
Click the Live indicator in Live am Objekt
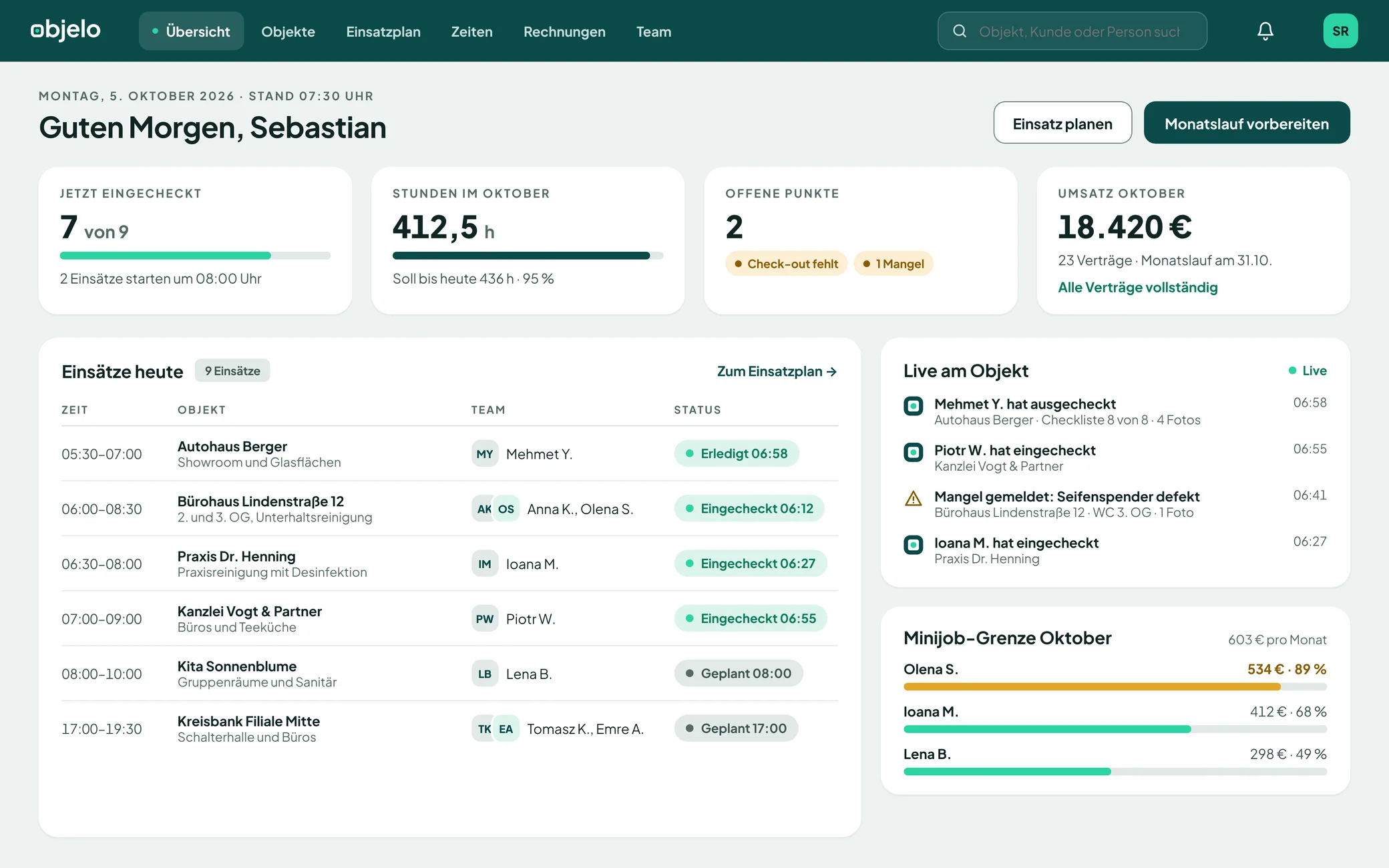1307,371
